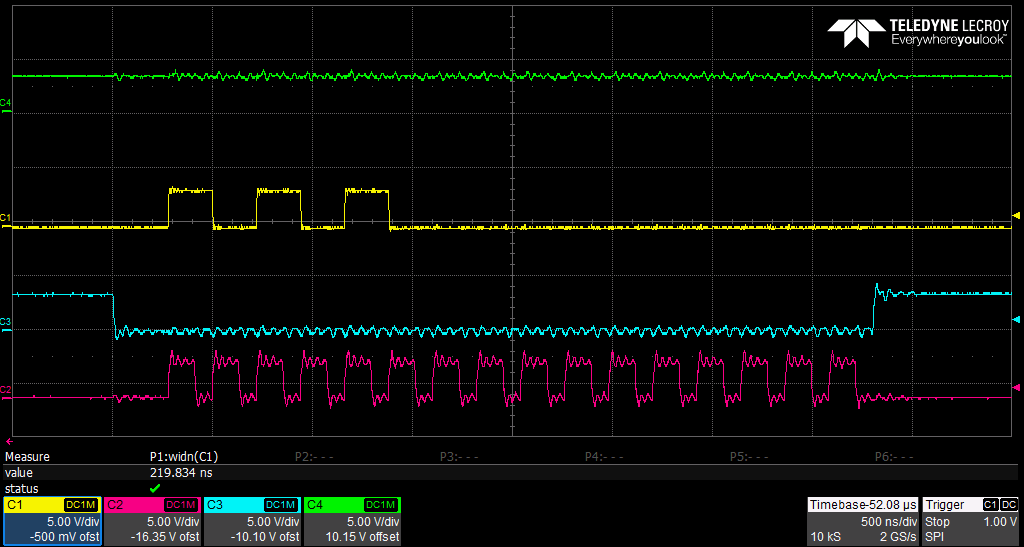This screenshot has width=1024, height=547.
Task: Click the yellow trigger level arrow on right edge
Action: point(1016,215)
